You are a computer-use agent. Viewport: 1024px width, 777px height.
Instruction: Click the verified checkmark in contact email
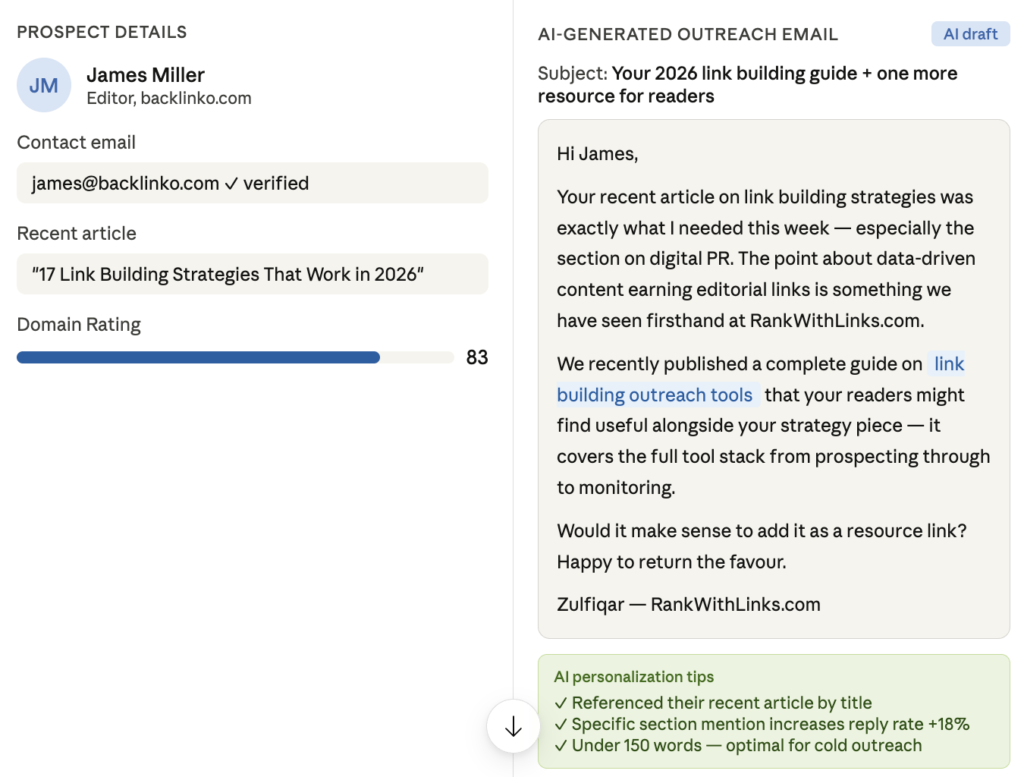pos(231,183)
